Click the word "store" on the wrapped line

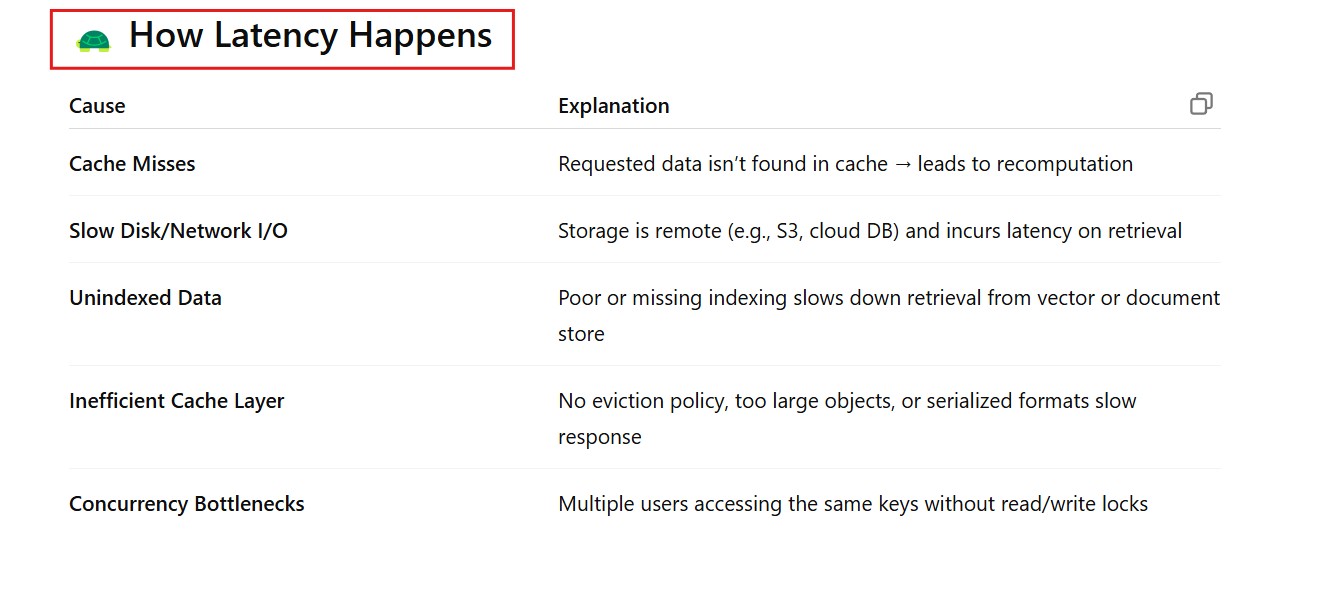pyautogui.click(x=581, y=334)
